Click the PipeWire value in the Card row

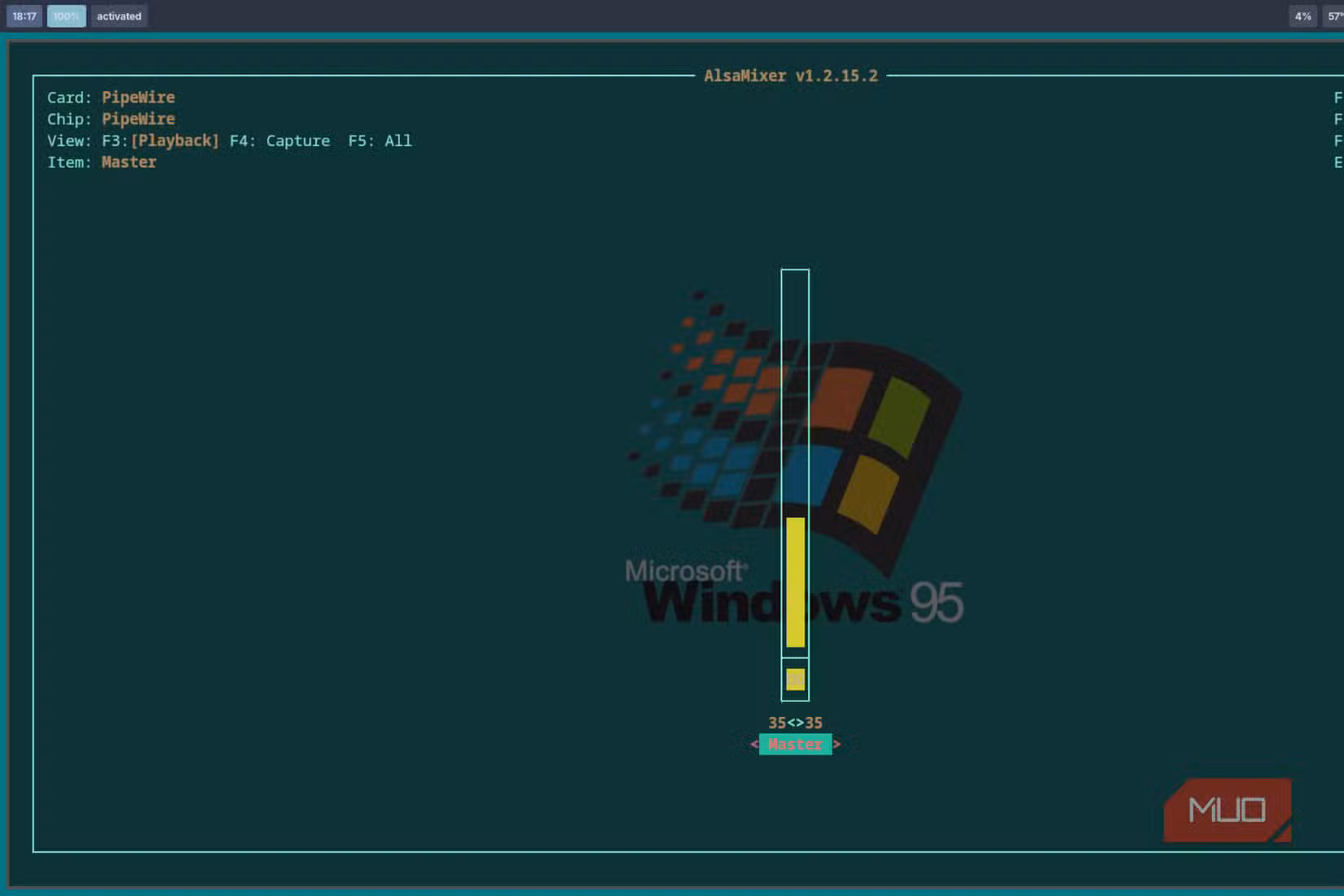[x=138, y=98]
